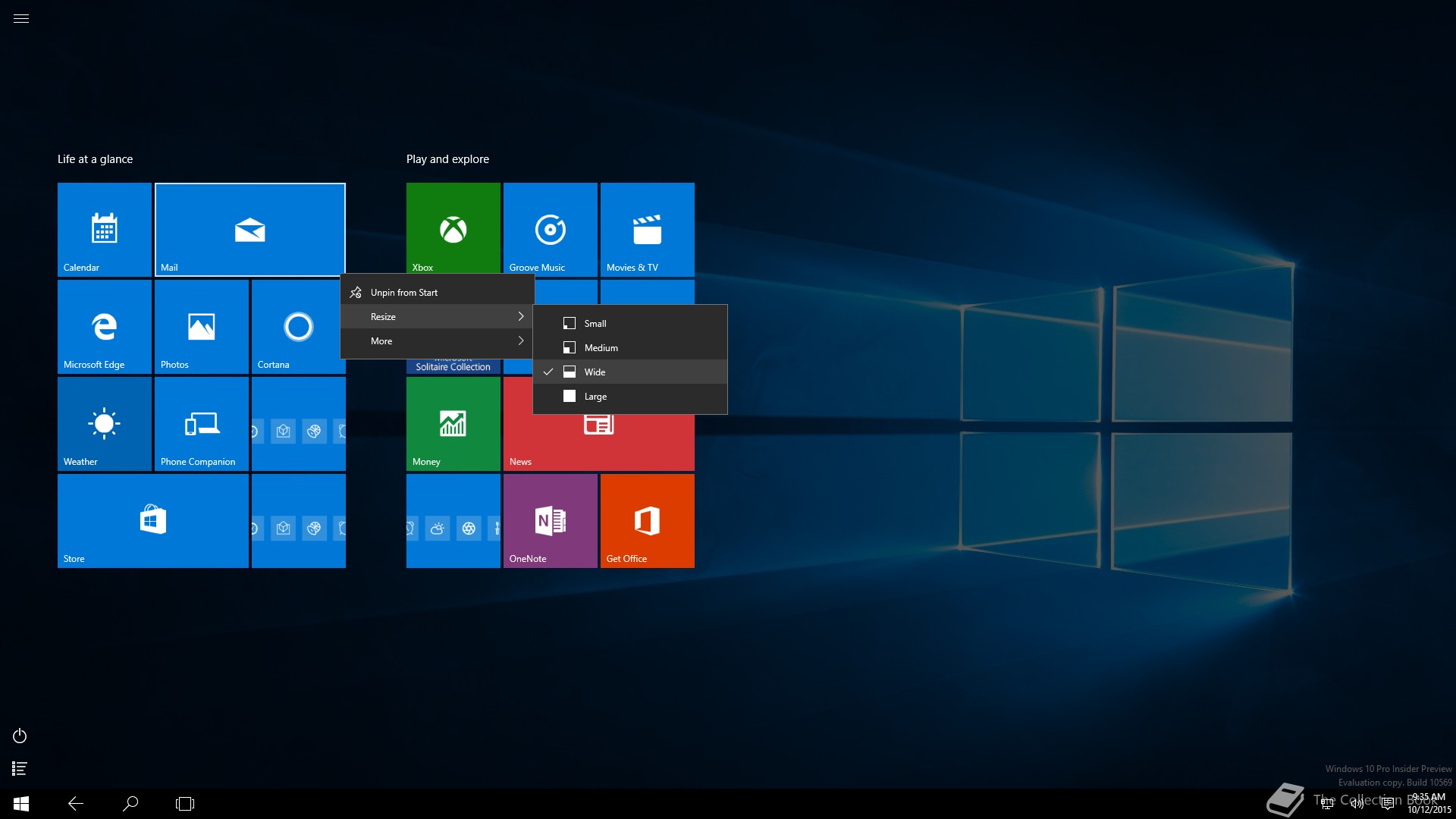This screenshot has height=819, width=1456.
Task: Choose the Small tile size
Action: (630, 323)
